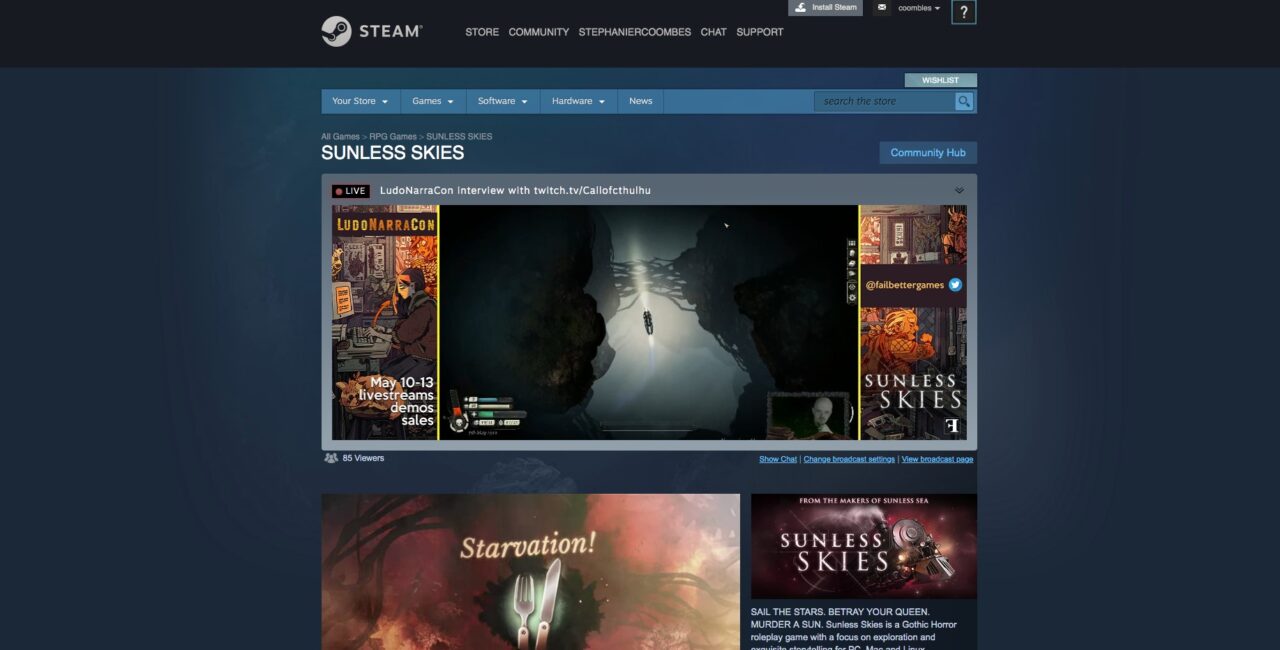
Task: Click the search magnifier icon in store bar
Action: (964, 101)
